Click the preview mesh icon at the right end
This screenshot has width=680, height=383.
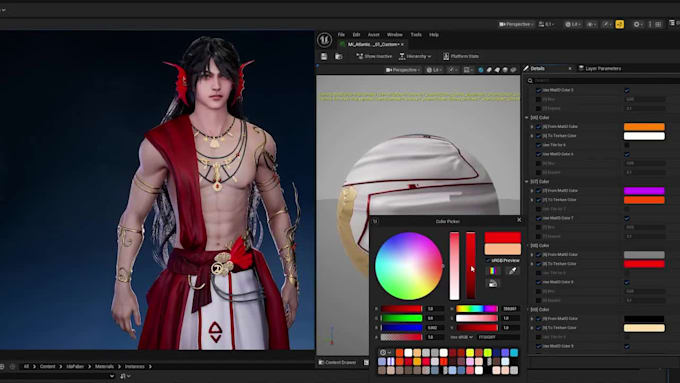click(513, 69)
